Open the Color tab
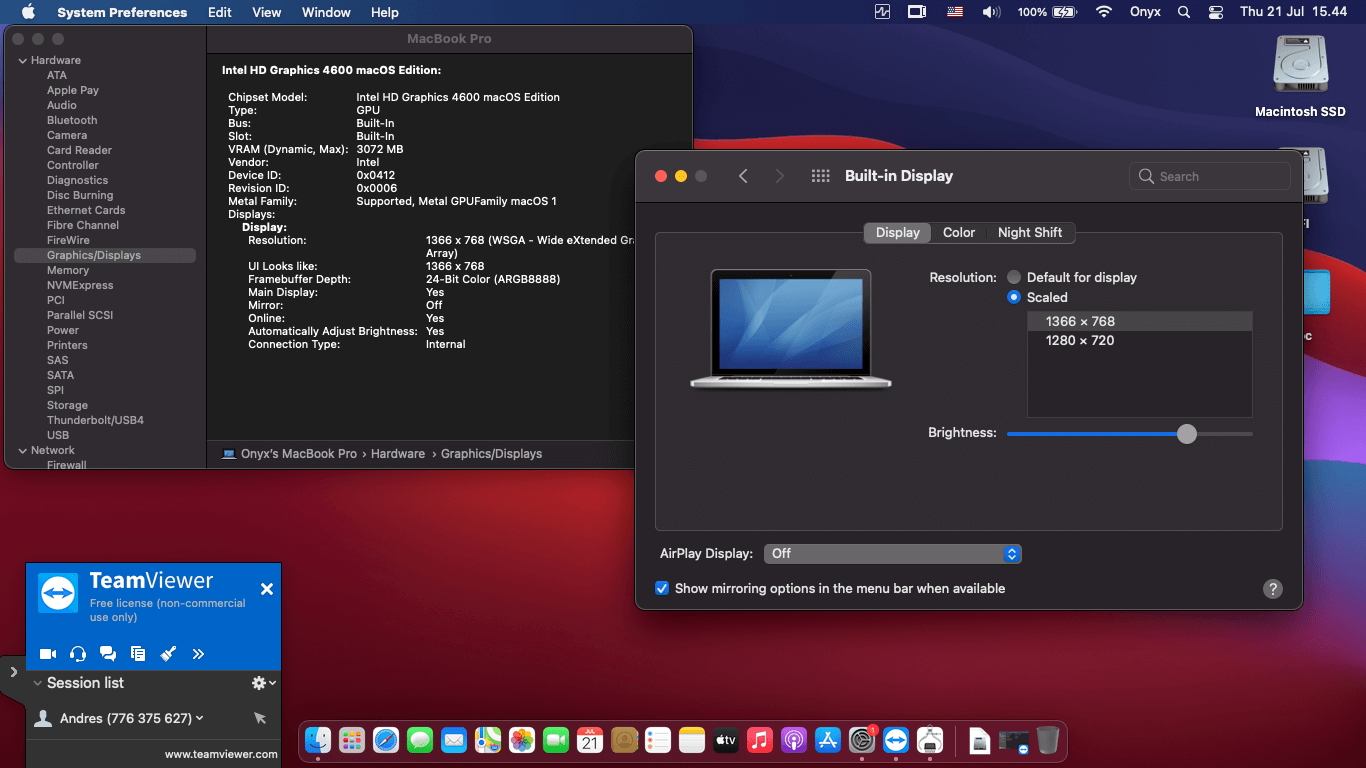 [x=958, y=232]
